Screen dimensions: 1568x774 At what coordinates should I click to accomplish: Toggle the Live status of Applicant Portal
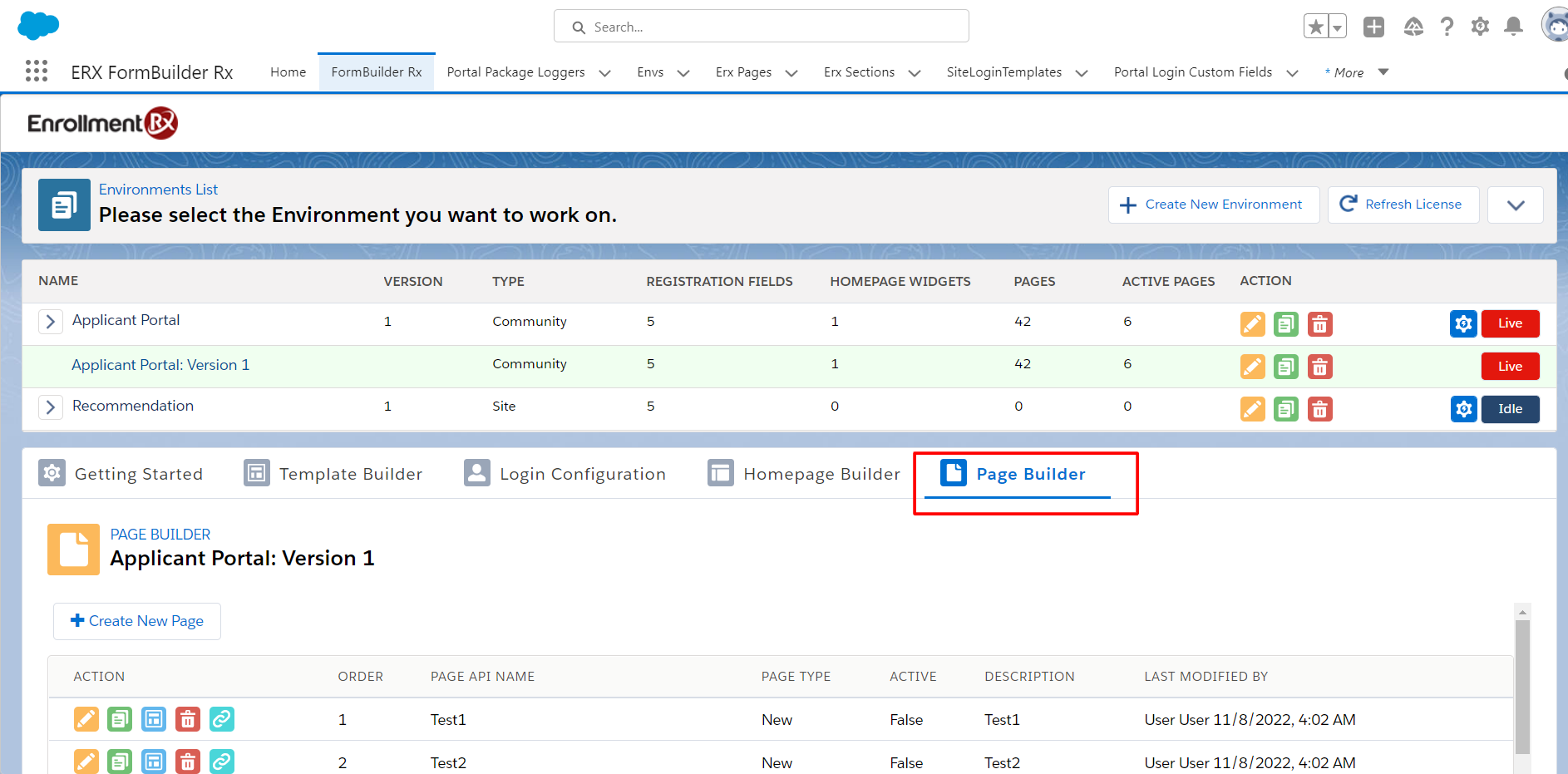click(x=1510, y=323)
